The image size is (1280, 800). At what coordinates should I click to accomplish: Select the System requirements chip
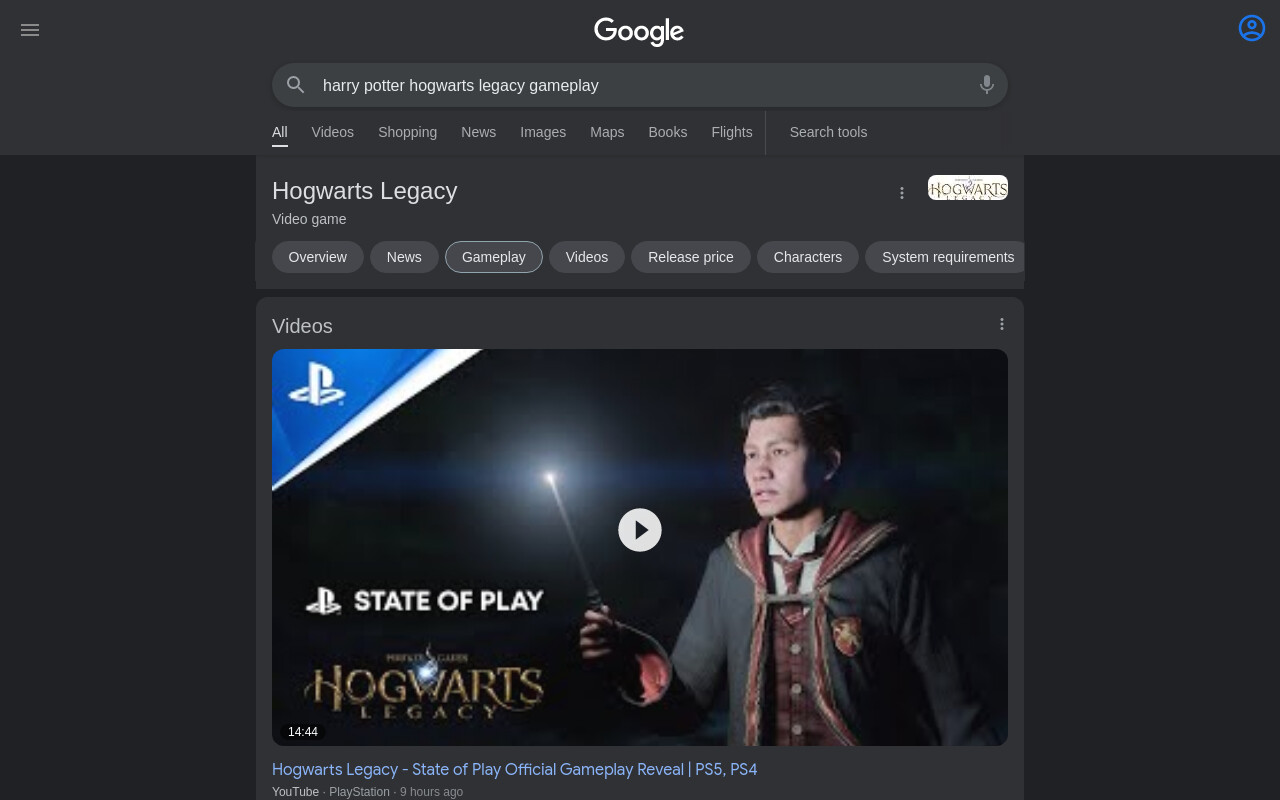pyautogui.click(x=945, y=257)
